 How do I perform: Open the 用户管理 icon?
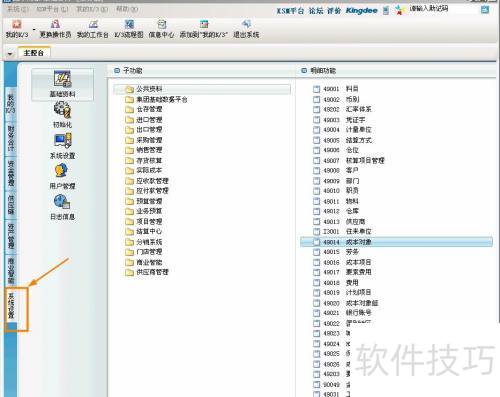click(62, 171)
